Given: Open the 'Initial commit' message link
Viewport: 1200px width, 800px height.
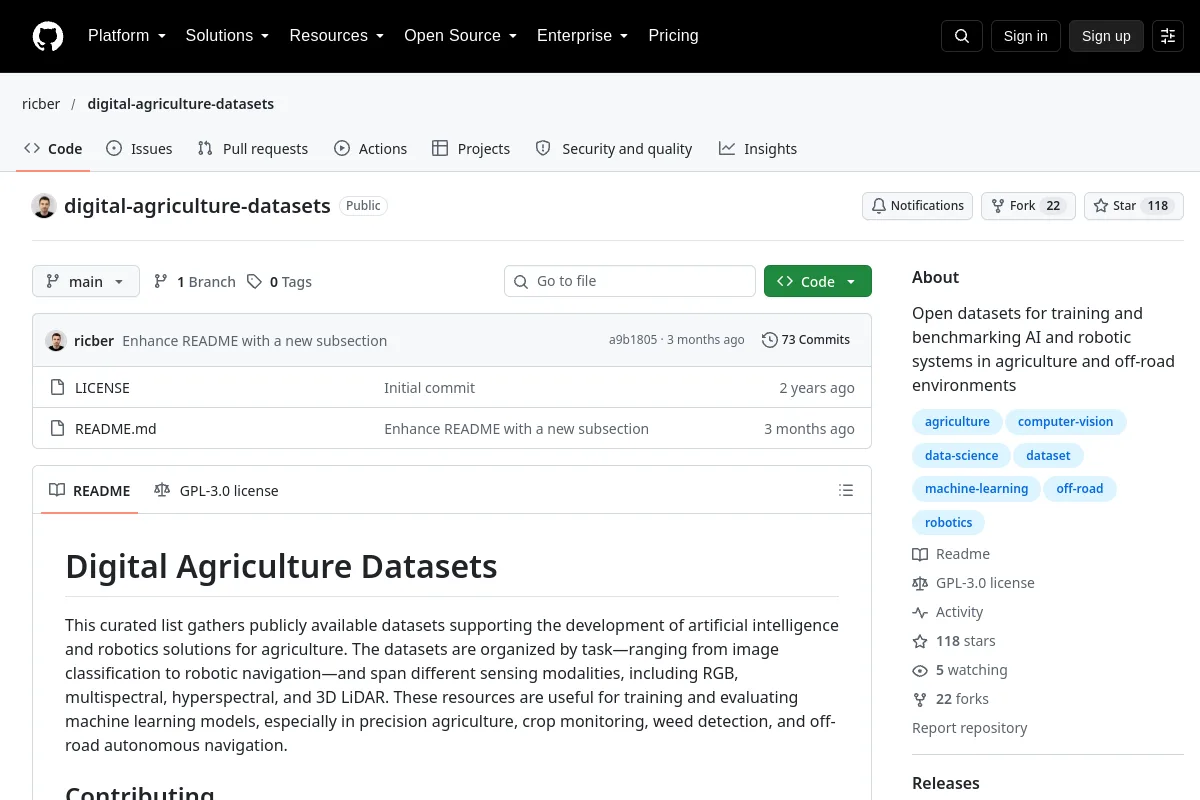Looking at the screenshot, I should (430, 388).
